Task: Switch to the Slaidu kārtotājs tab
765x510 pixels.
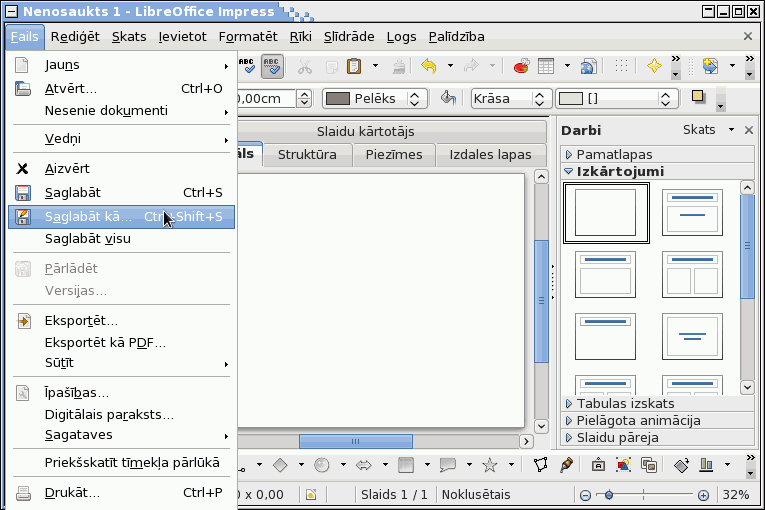Action: (x=365, y=132)
